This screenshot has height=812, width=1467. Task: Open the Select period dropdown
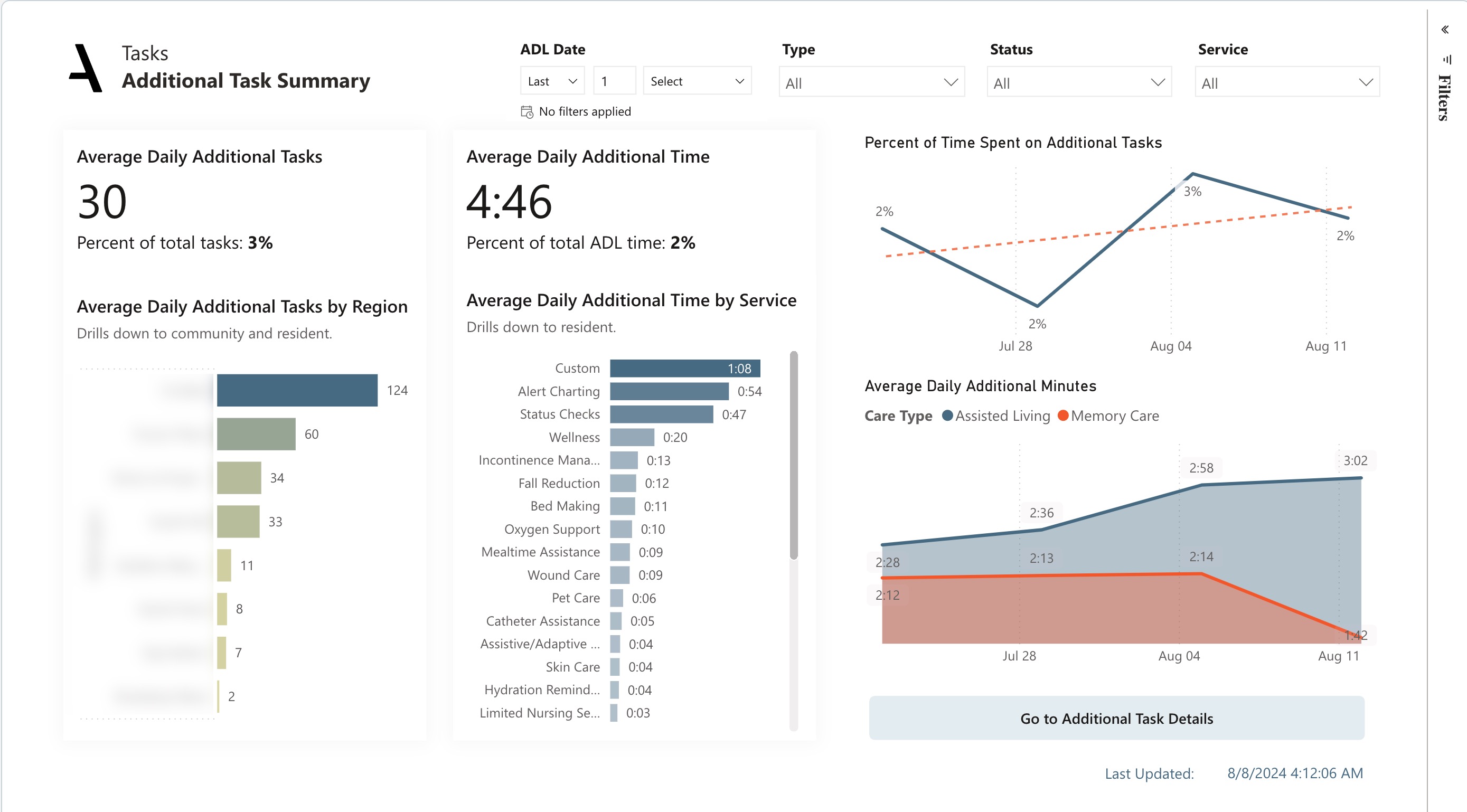coord(697,81)
